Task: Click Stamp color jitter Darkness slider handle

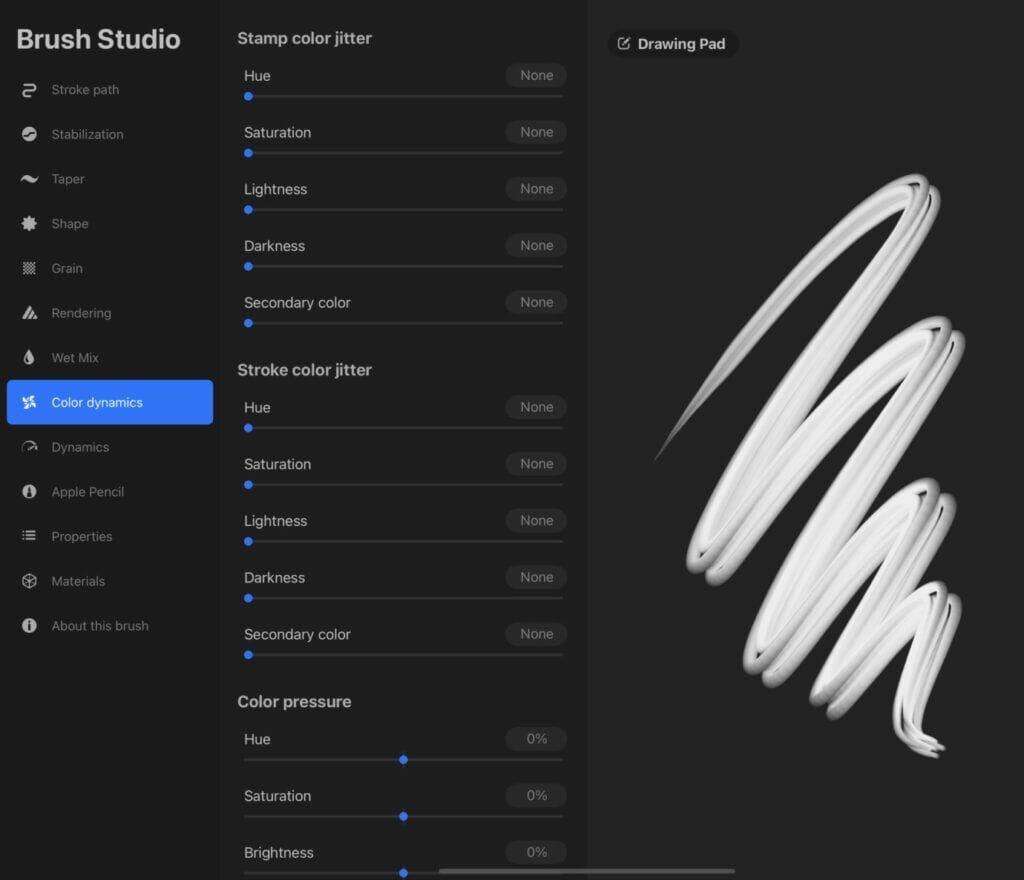Action: tap(248, 266)
